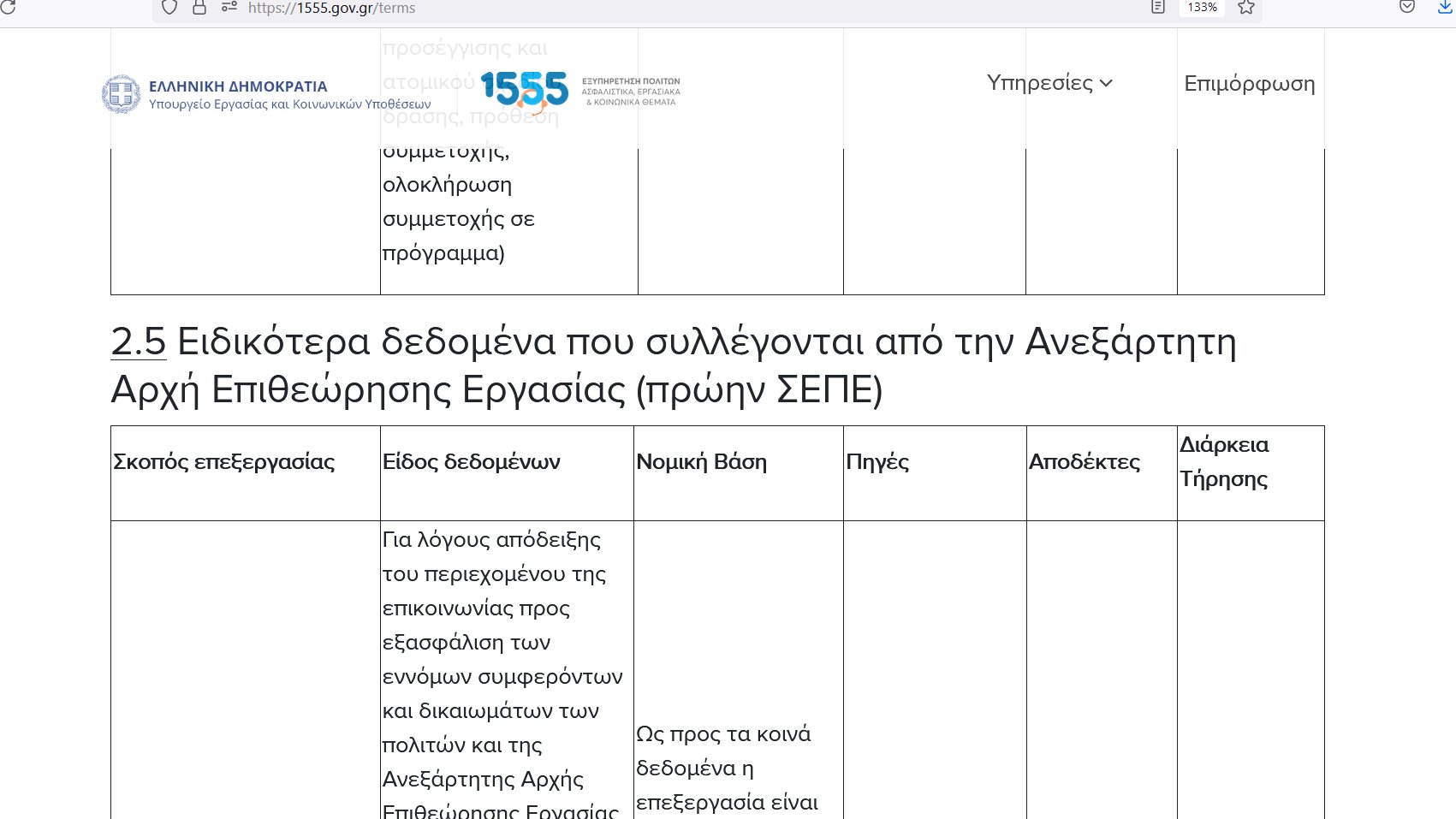The height and width of the screenshot is (819, 1456).
Task: Open the Επιμόρφωση menu item
Action: click(1250, 84)
